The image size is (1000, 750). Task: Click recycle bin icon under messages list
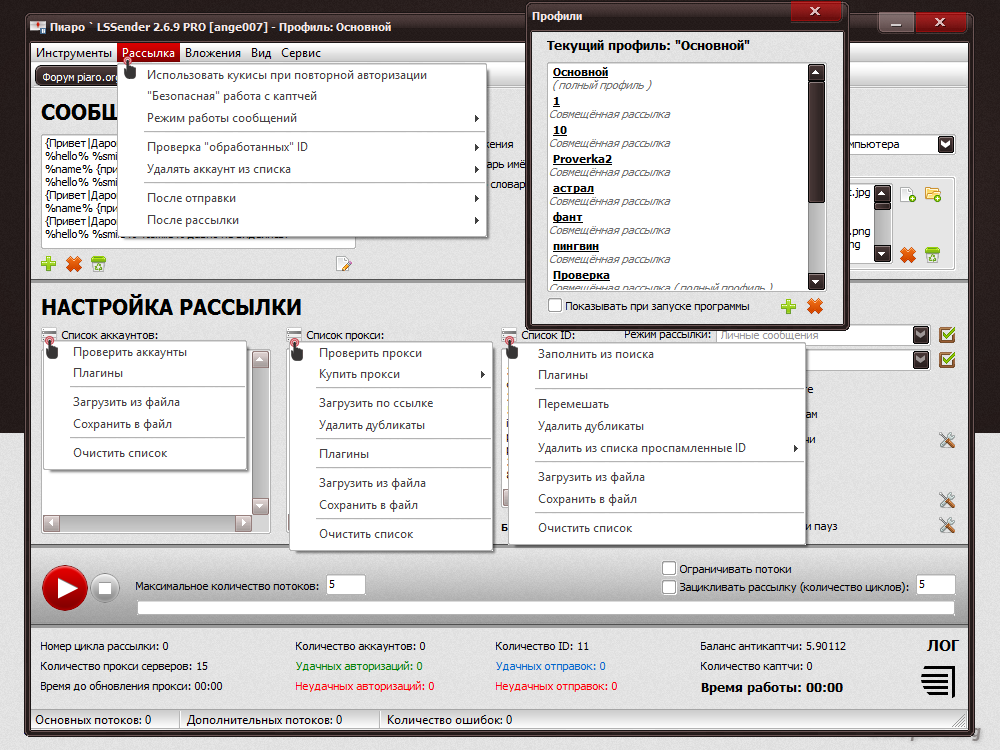[98, 264]
